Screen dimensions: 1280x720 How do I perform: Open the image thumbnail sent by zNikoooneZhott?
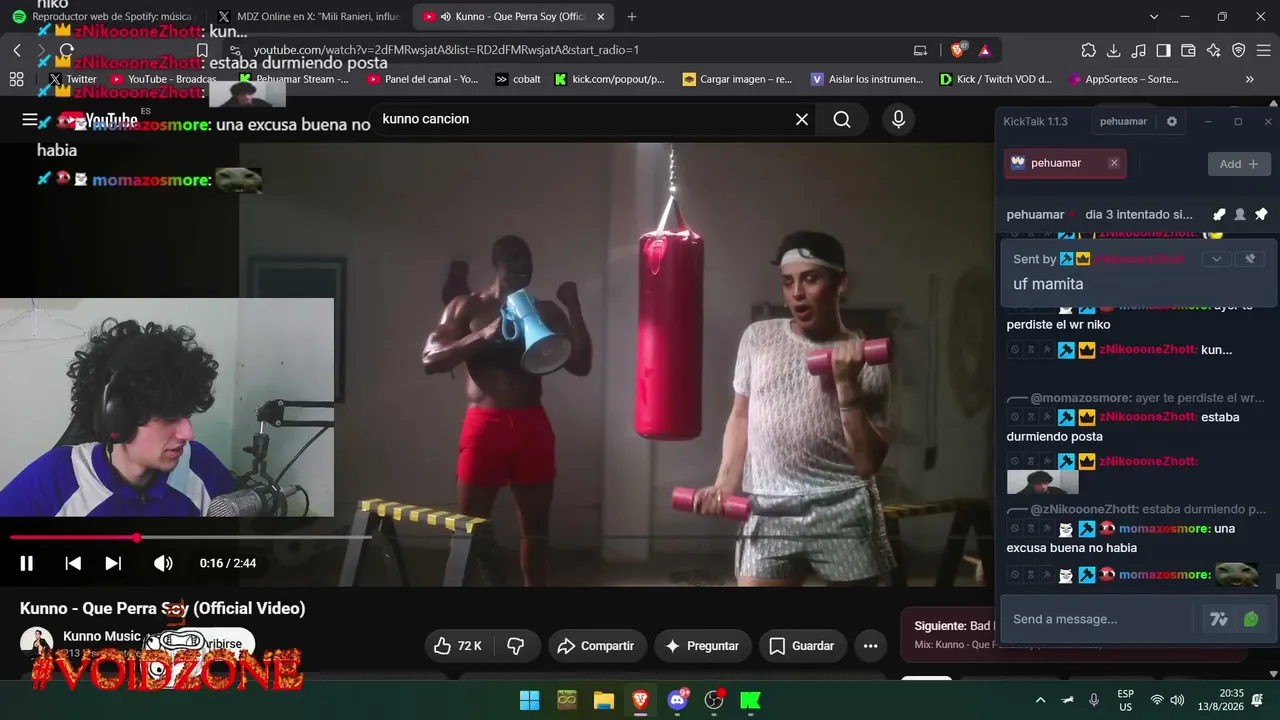1042,482
